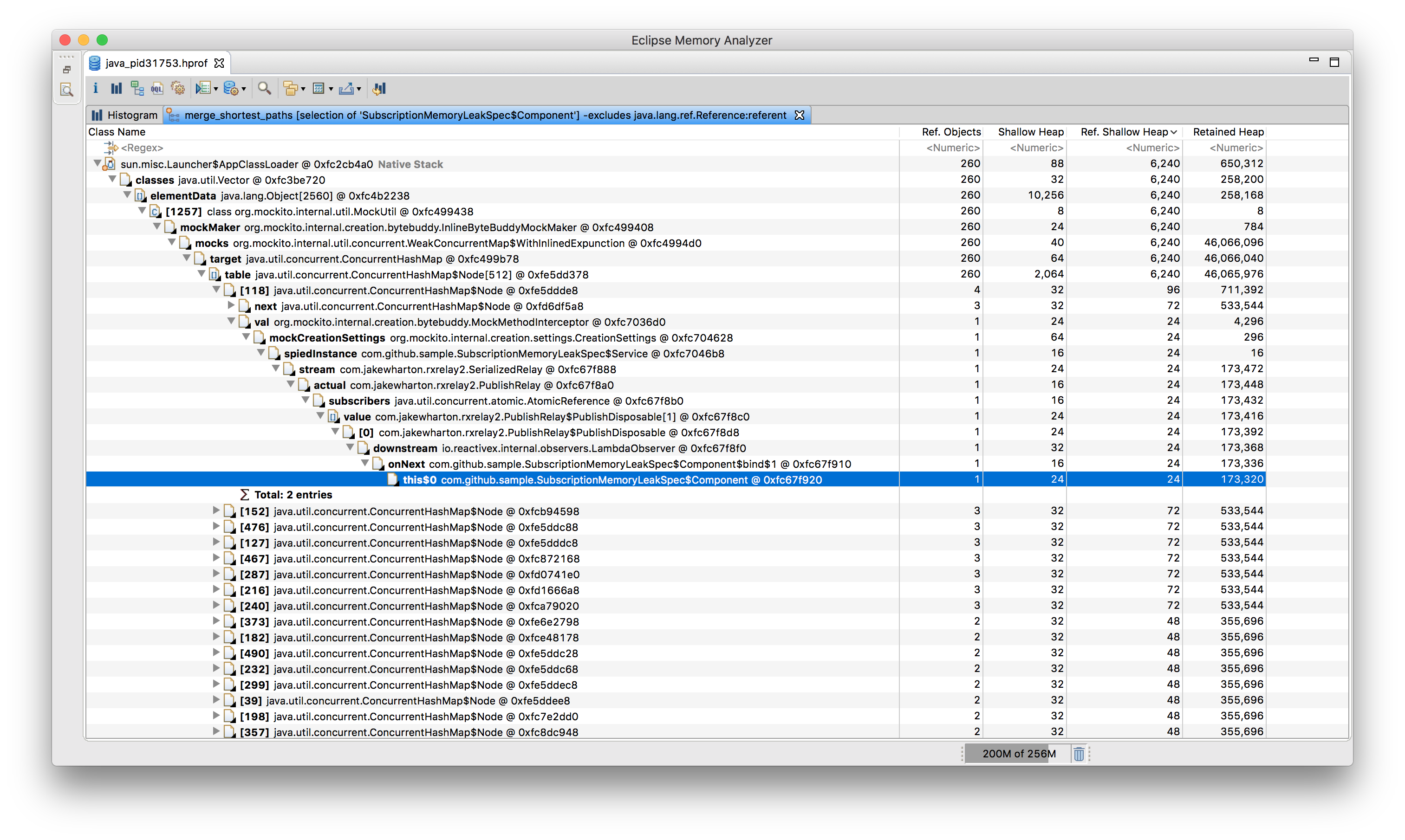The height and width of the screenshot is (840, 1405).
Task: Select the this$0 Component @ 0xfc67f920 row
Action: [x=675, y=479]
